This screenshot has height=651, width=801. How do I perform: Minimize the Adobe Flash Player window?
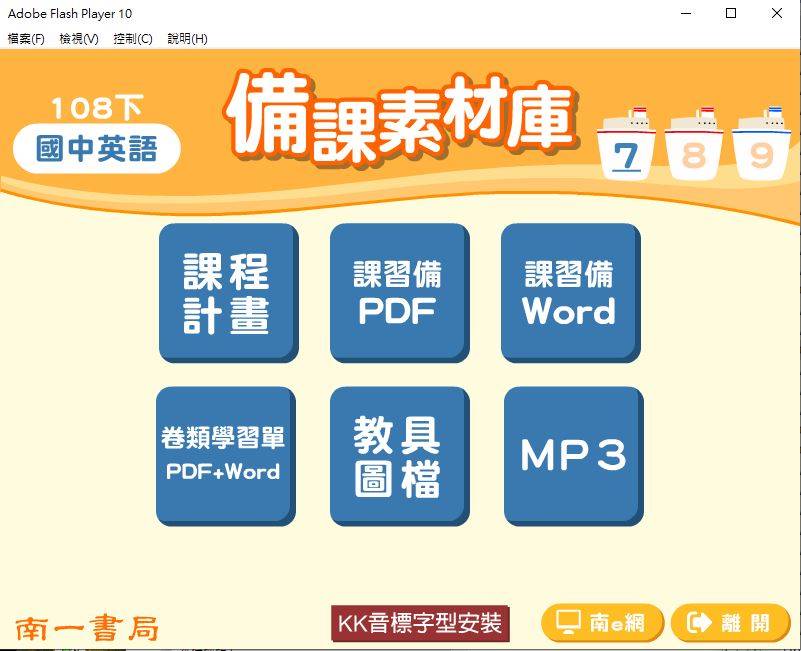point(686,13)
